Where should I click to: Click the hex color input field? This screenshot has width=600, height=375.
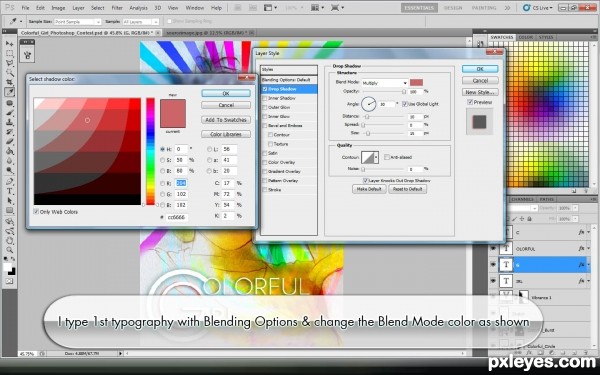(177, 217)
